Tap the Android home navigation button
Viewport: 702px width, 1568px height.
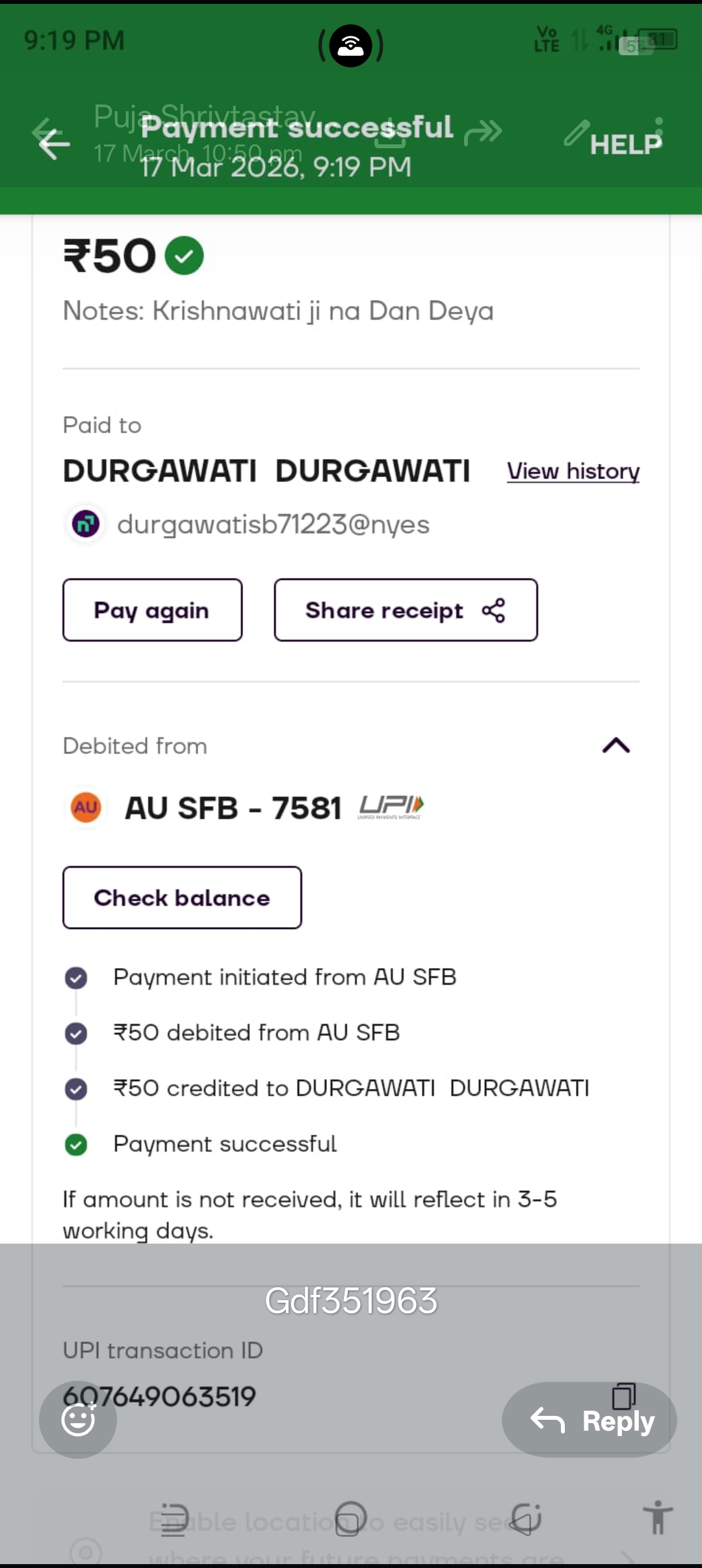351,1519
